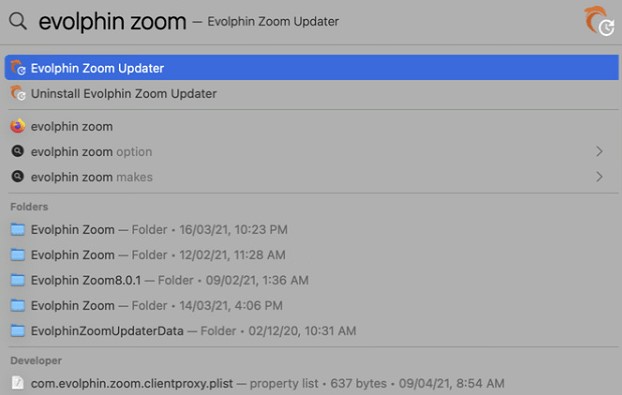Open com.evolphin.zoom.clientproxy.plist property list

[x=311, y=383]
